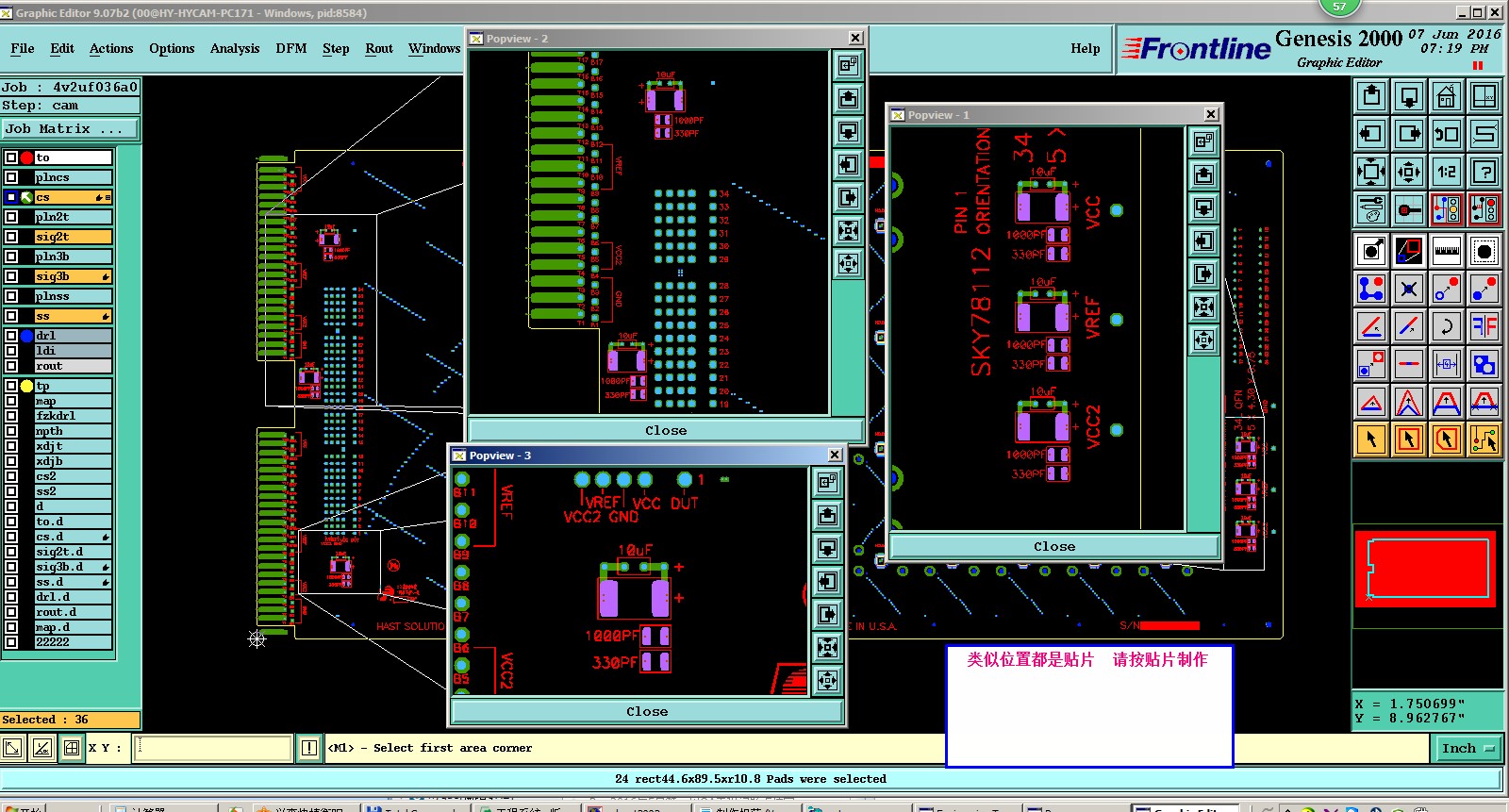Viewport: 1509px width, 812px height.
Task: Click the pan up icon in right toolbar
Action: point(1371,96)
